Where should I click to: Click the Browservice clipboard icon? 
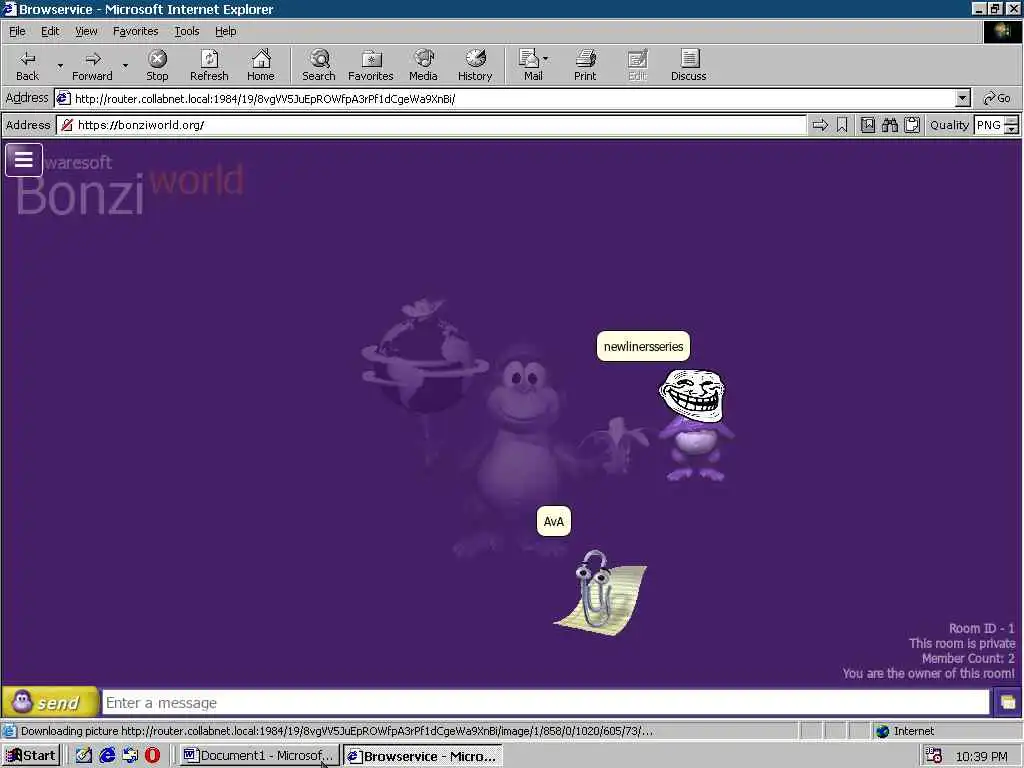point(912,125)
